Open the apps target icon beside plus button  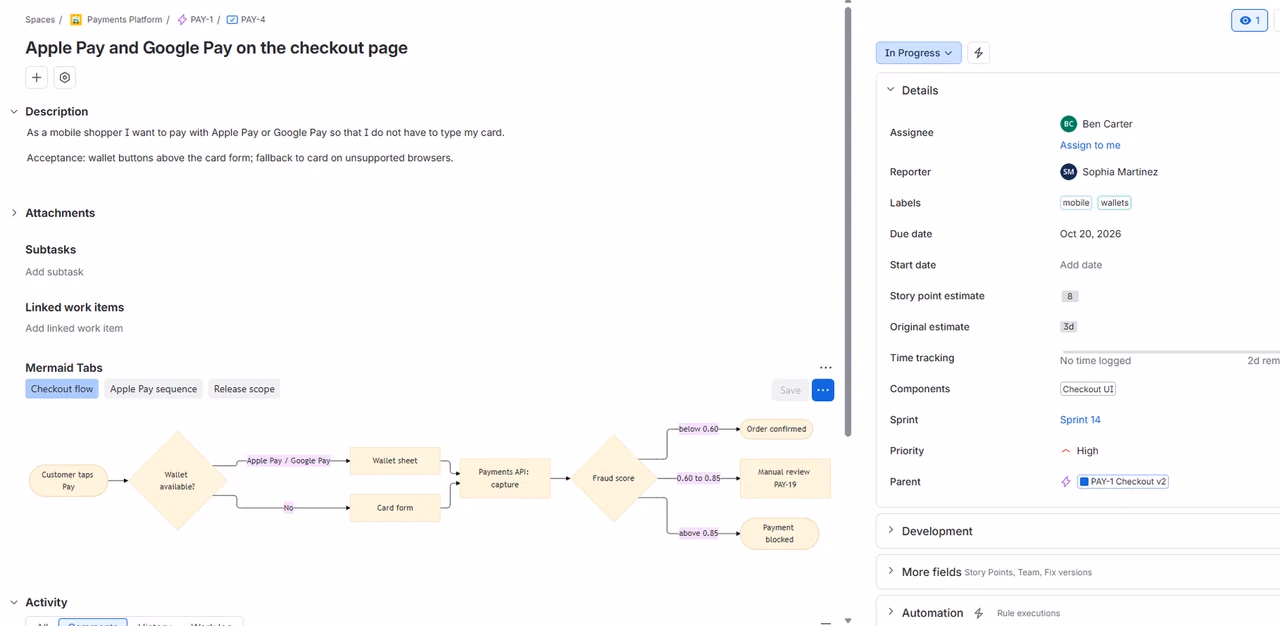click(65, 77)
